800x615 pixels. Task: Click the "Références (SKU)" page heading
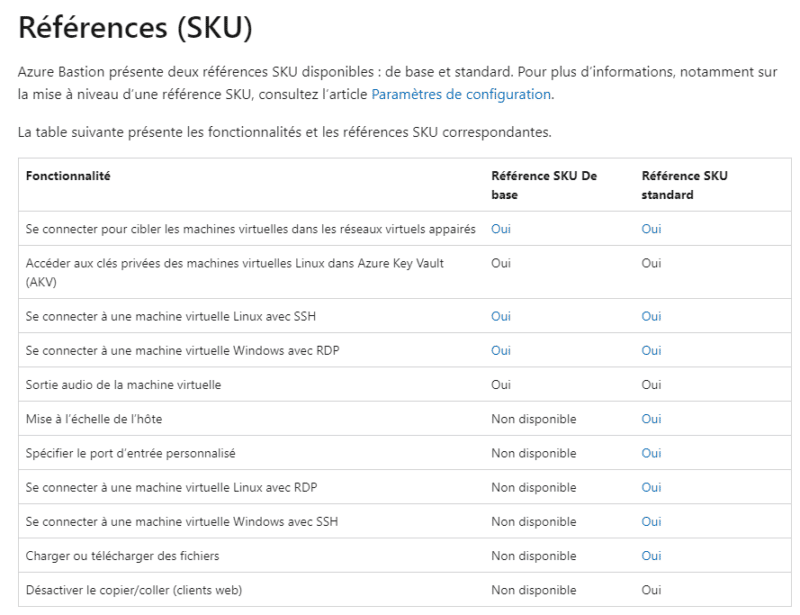tap(135, 28)
